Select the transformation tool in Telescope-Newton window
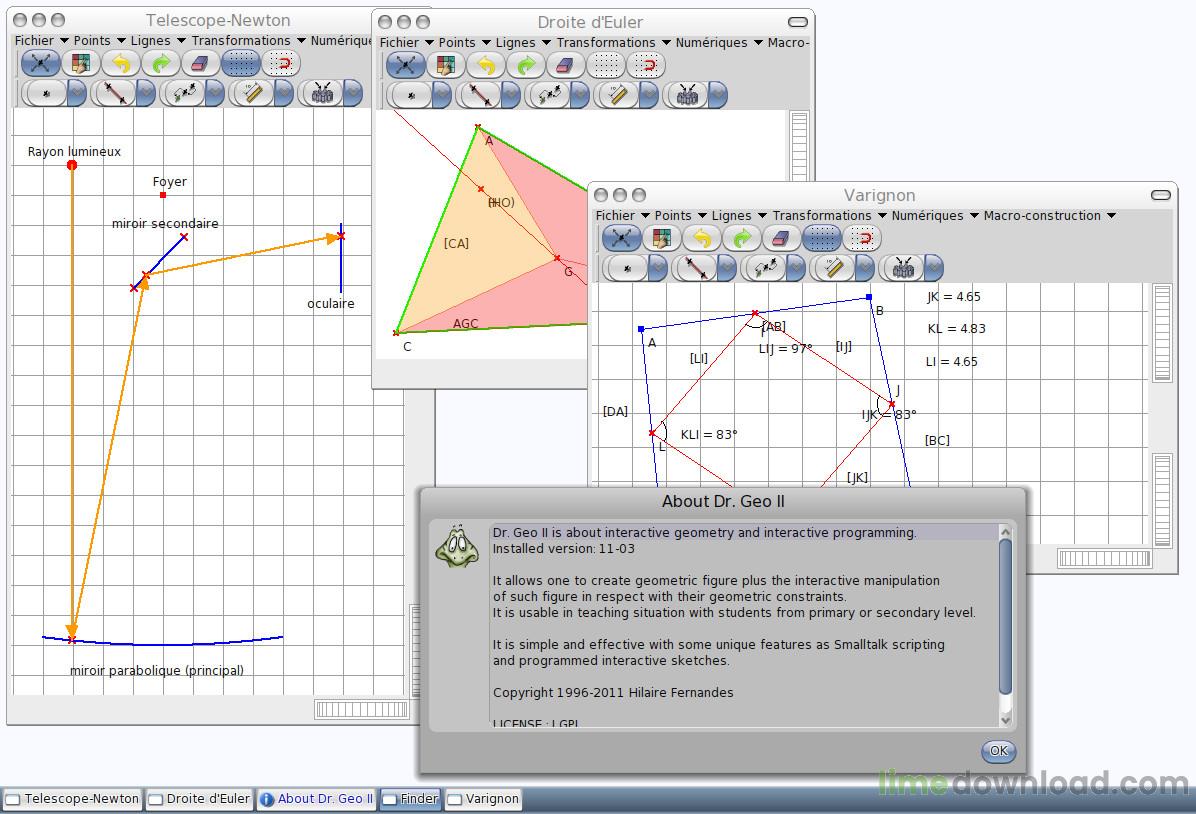Viewport: 1196px width, 814px height. click(185, 93)
